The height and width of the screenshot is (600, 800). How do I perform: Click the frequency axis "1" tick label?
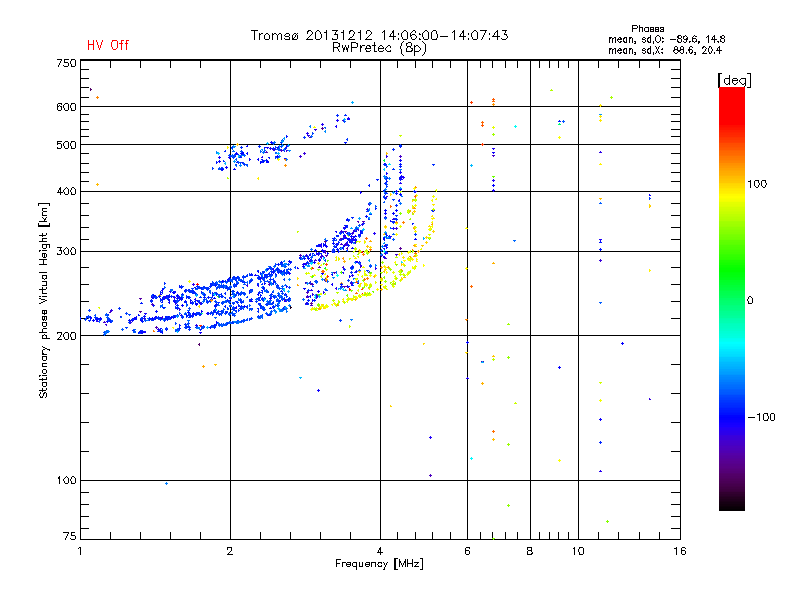[x=80, y=551]
